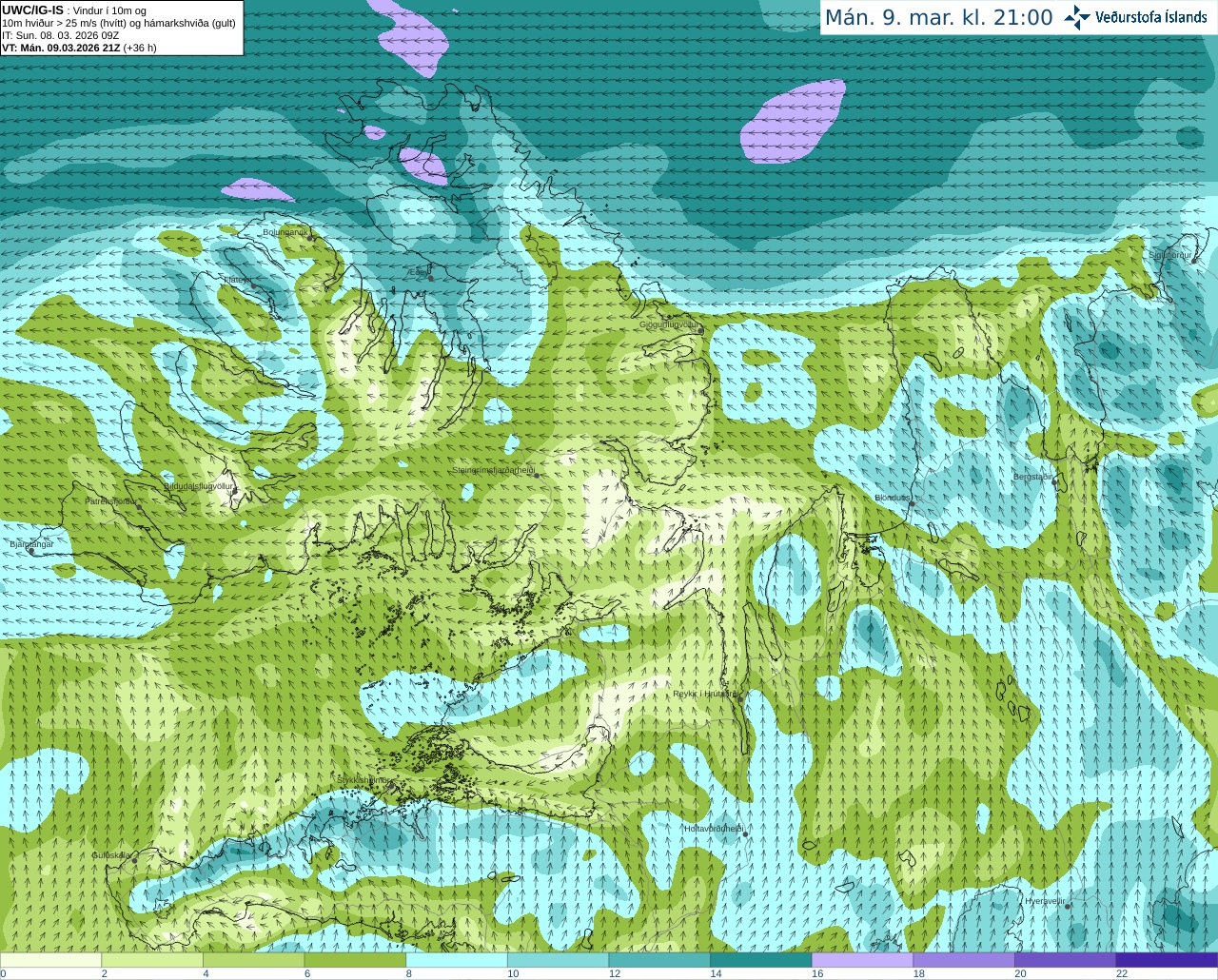This screenshot has height=980, width=1218.
Task: Select the 0–2 m/s pale yellow legend swatch
Action: tap(50, 960)
